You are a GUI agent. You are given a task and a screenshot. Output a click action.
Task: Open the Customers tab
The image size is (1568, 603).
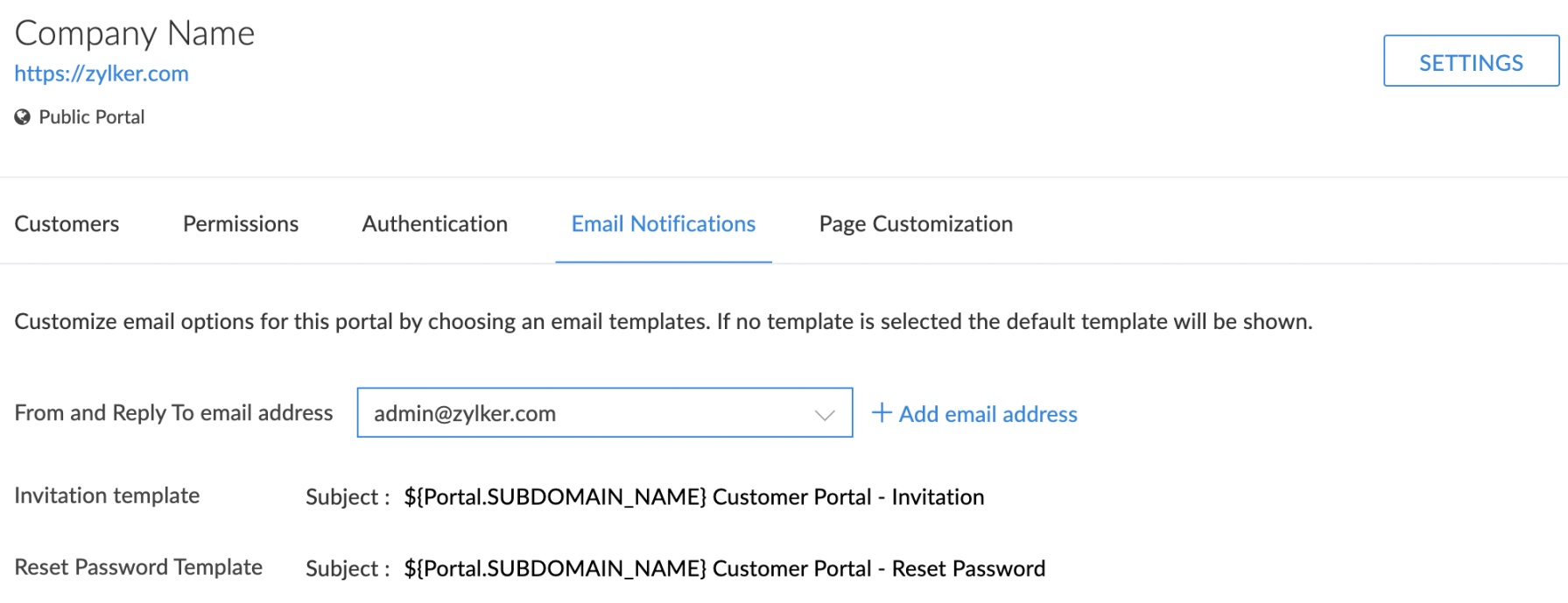(67, 224)
